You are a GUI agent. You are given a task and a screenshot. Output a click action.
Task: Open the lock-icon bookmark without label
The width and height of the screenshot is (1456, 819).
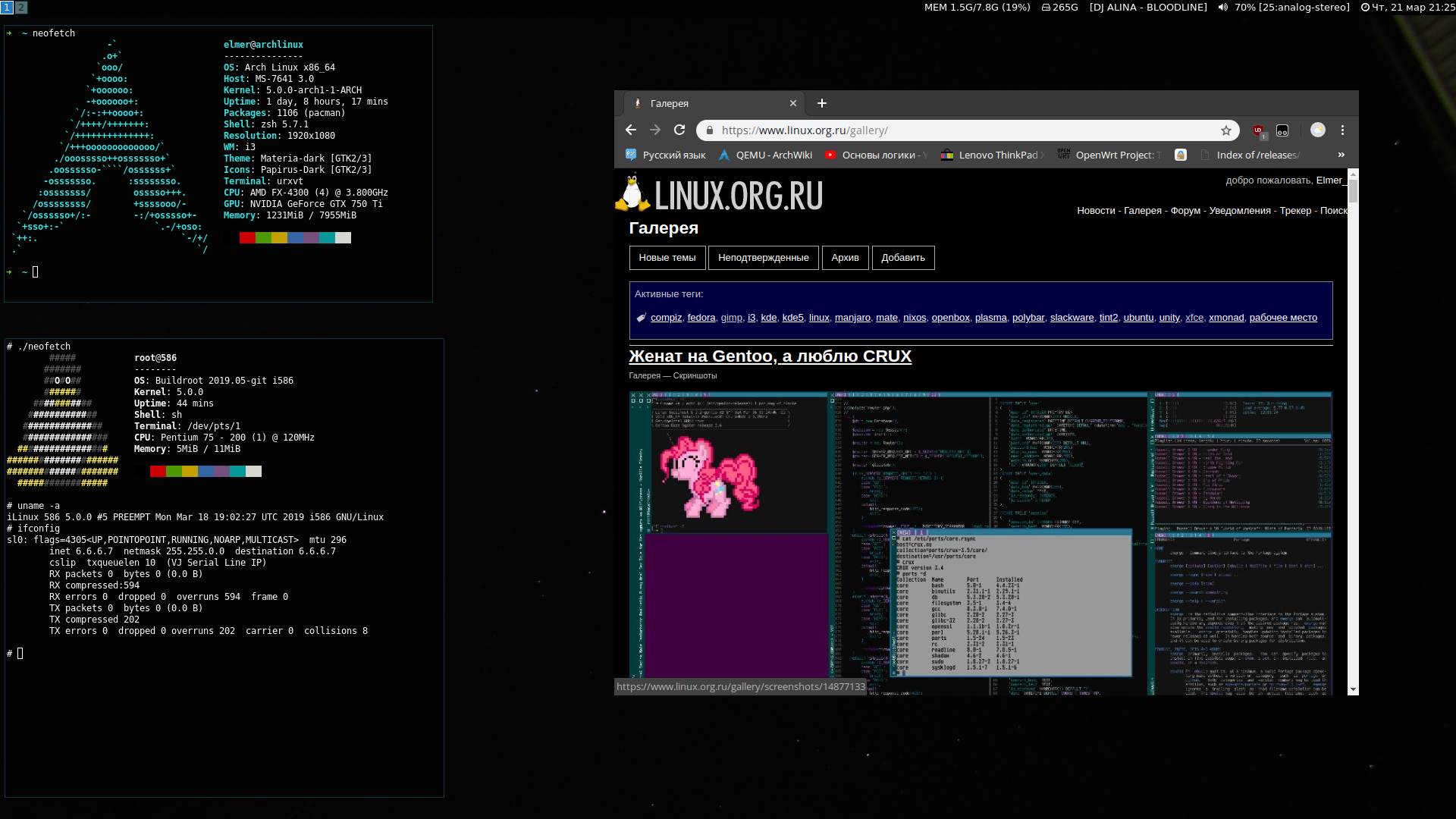tap(1181, 155)
